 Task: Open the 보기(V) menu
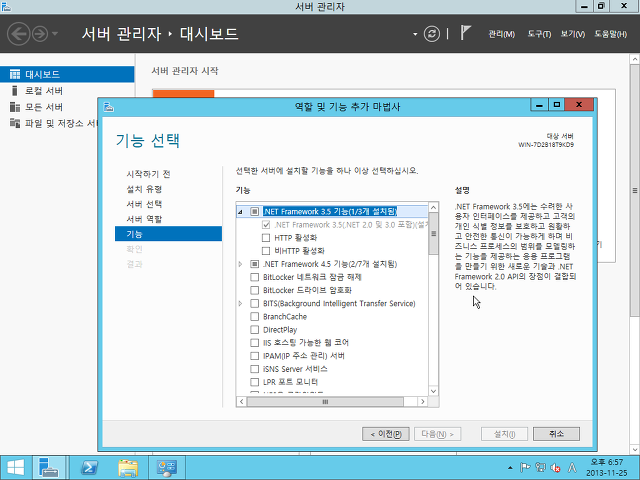pyautogui.click(x=573, y=34)
